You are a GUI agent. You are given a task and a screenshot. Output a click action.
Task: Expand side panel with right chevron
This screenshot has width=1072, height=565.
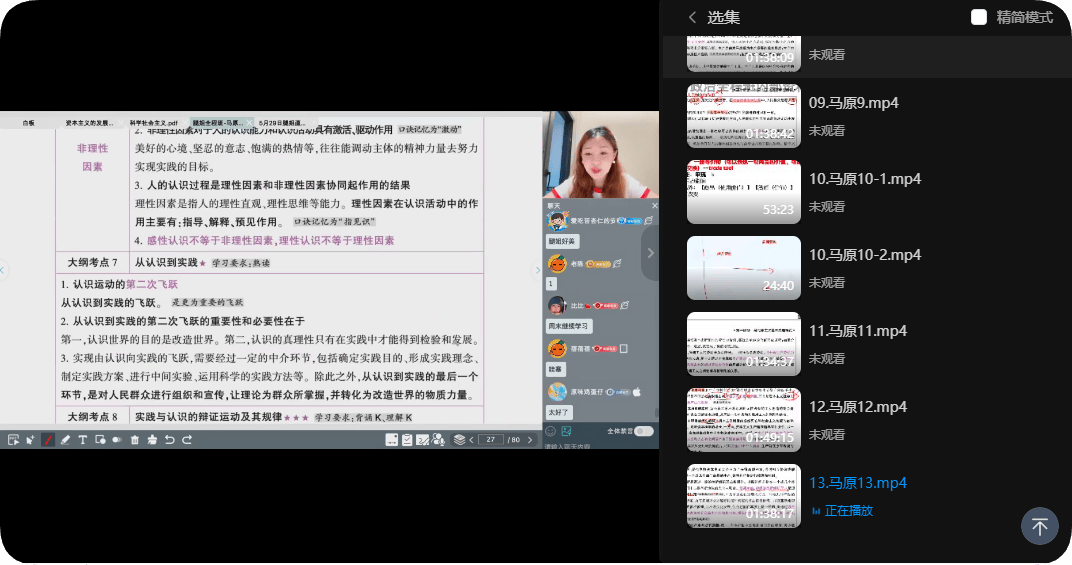coord(650,253)
